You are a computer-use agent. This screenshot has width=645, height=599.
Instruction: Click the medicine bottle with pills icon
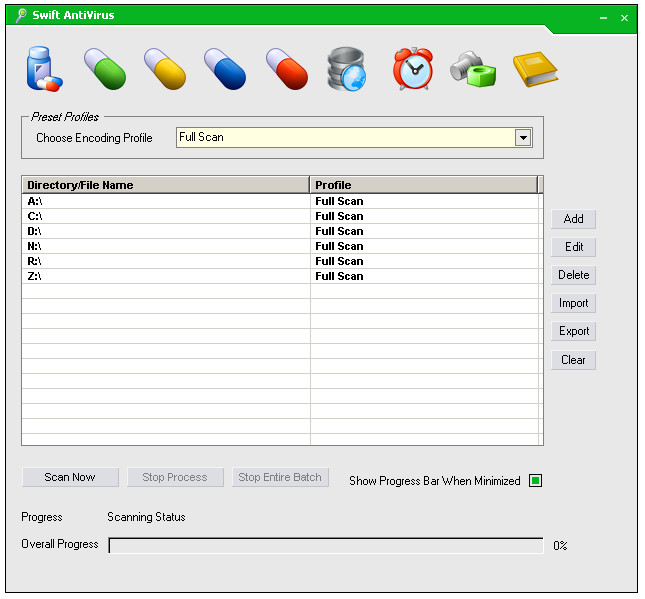pos(44,69)
